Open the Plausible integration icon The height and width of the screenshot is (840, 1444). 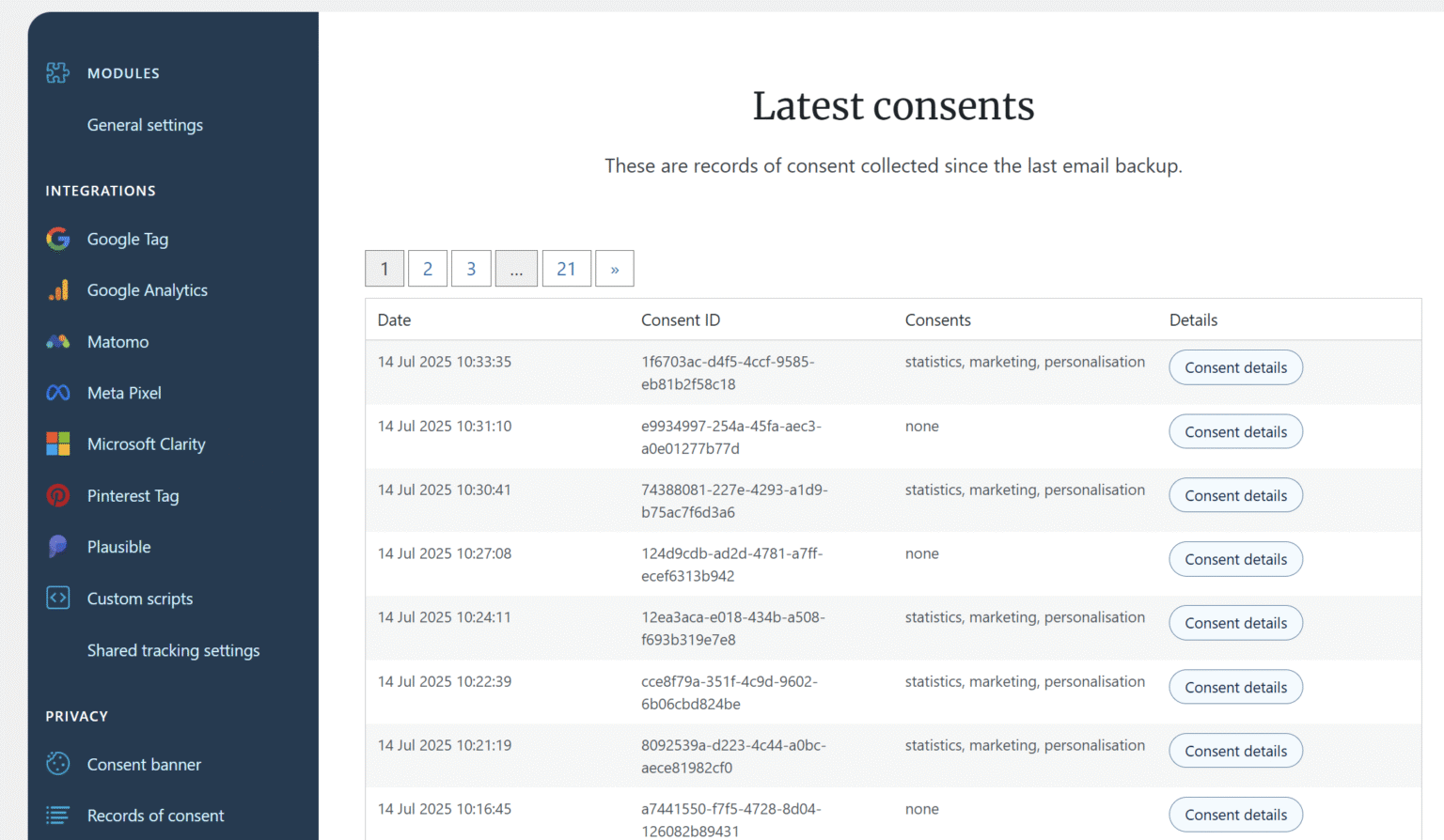pyautogui.click(x=57, y=546)
